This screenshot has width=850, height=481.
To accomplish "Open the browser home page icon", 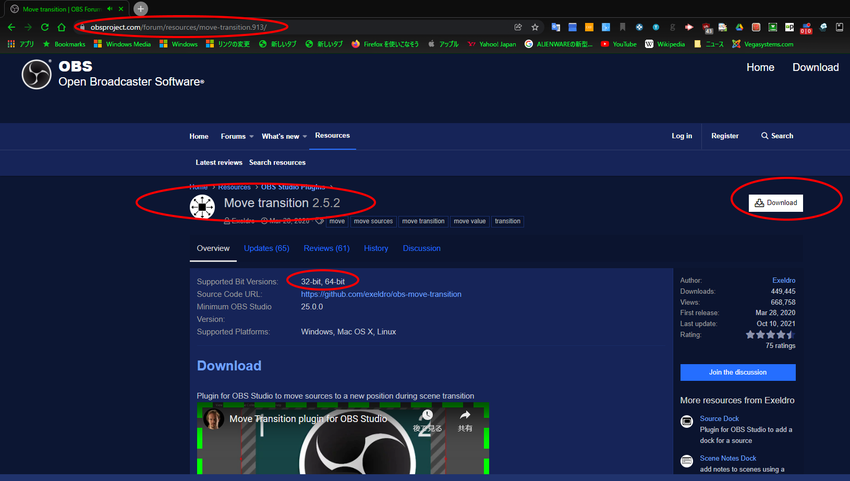I will tap(62, 27).
